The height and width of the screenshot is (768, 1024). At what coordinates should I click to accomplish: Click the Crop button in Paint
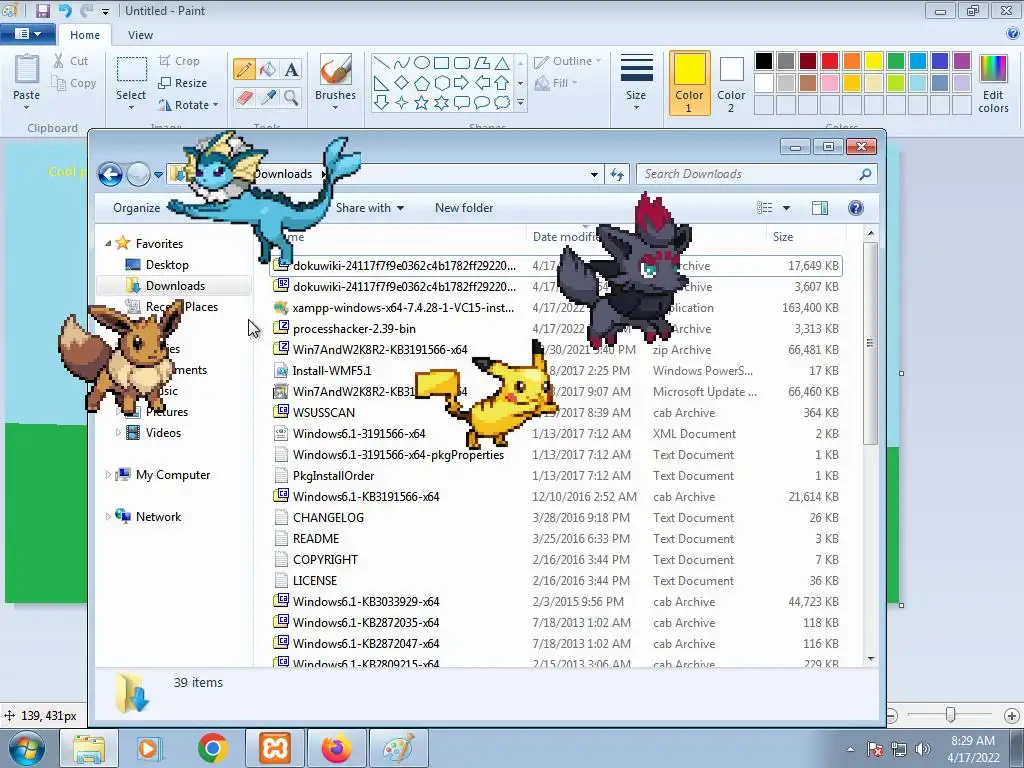[x=179, y=61]
